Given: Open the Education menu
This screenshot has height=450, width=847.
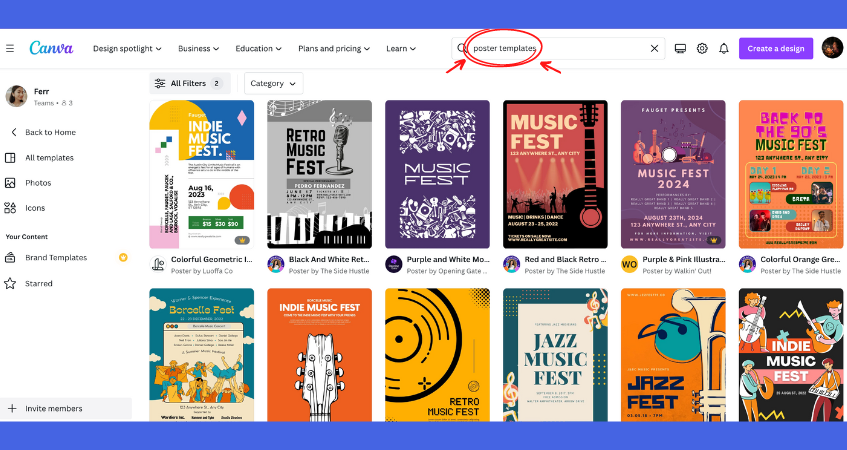Looking at the screenshot, I should [258, 48].
